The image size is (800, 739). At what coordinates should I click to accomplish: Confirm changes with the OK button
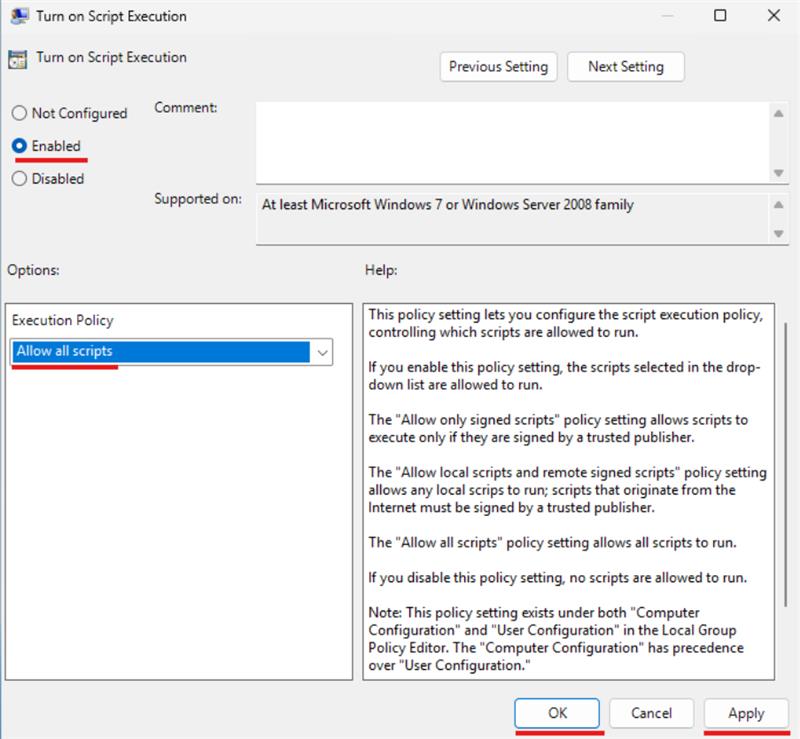pyautogui.click(x=558, y=713)
